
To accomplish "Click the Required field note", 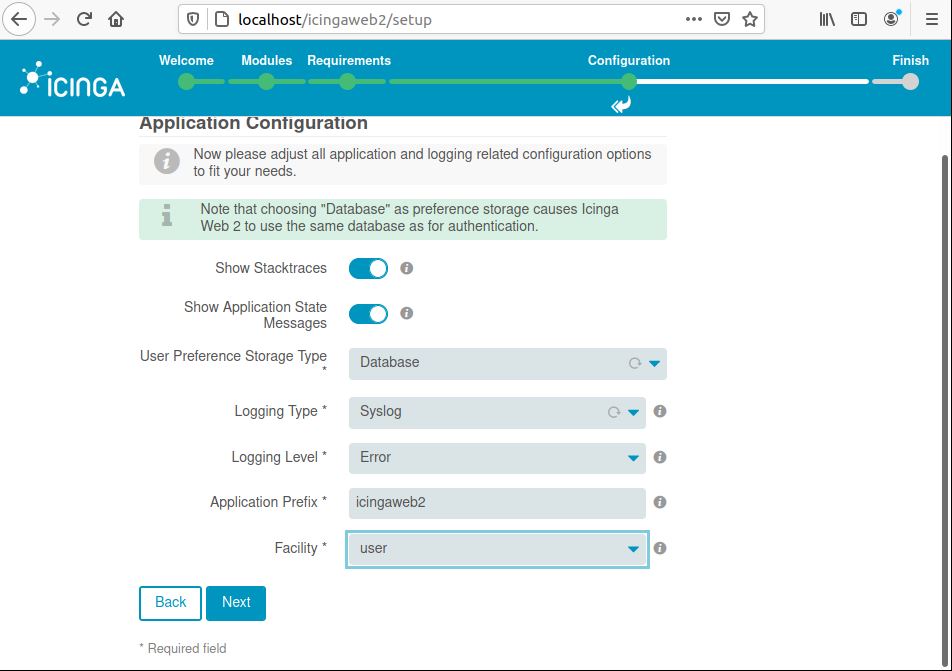I will pyautogui.click(x=183, y=649).
